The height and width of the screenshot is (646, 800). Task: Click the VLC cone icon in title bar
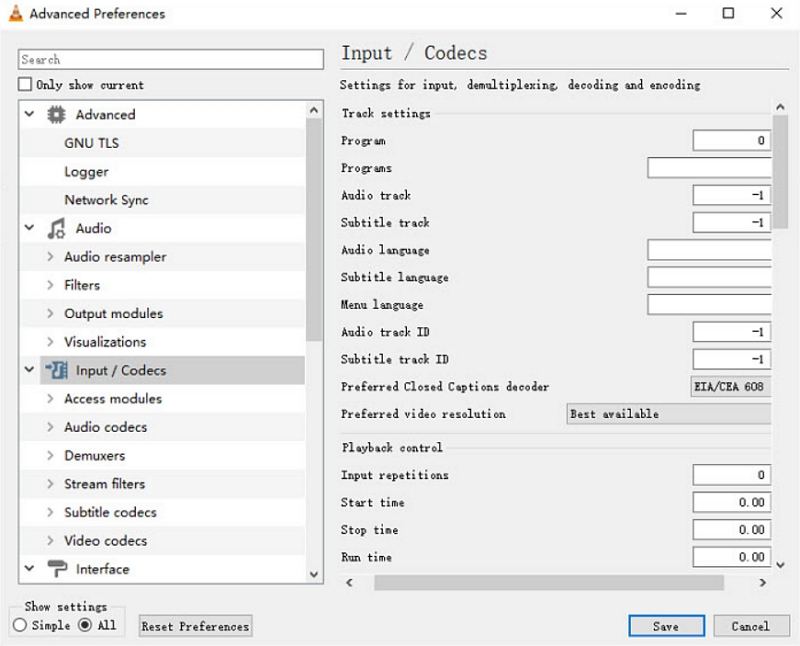tap(16, 13)
